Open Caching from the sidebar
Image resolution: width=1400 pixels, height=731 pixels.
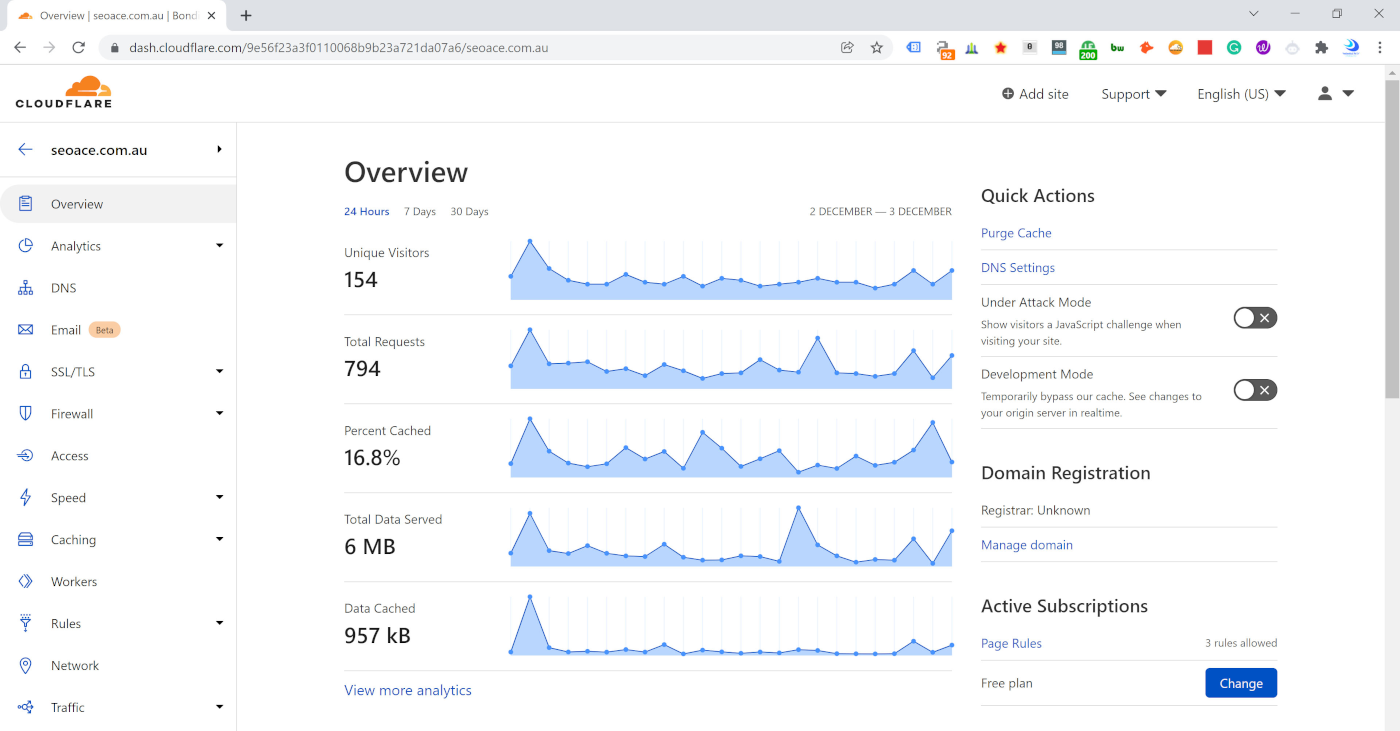pos(26,539)
